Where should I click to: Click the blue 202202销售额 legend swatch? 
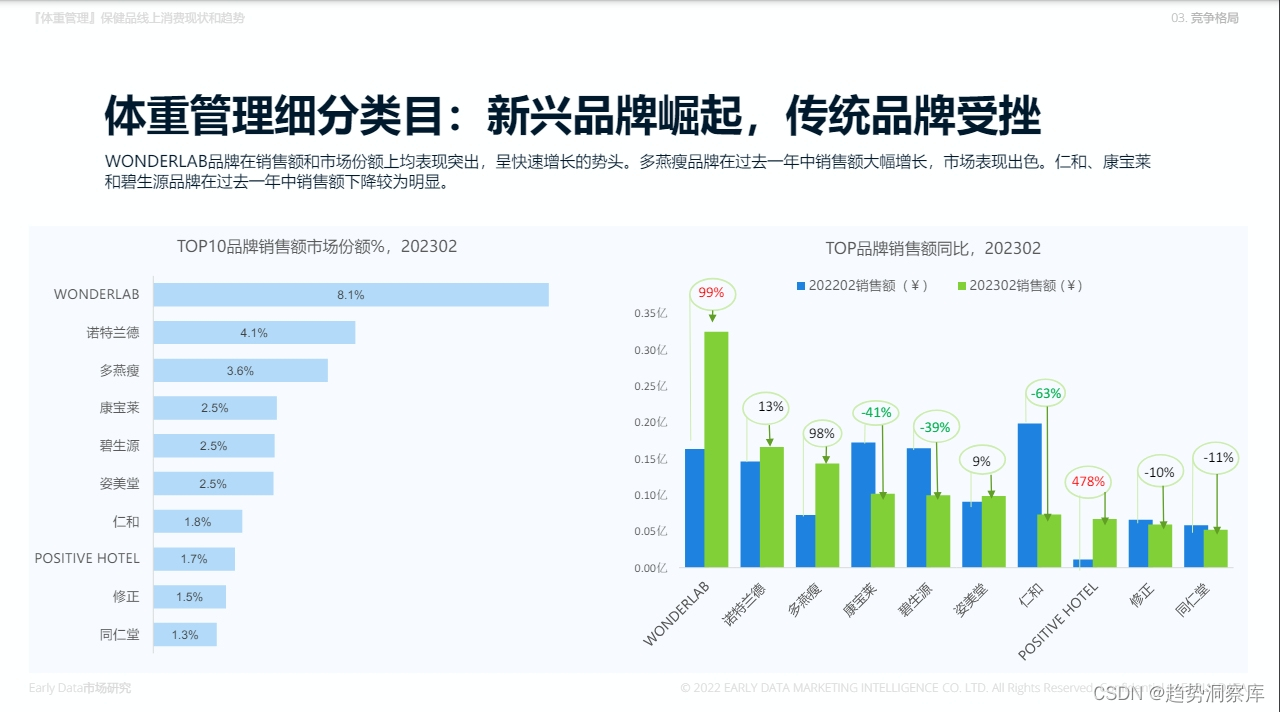point(801,286)
